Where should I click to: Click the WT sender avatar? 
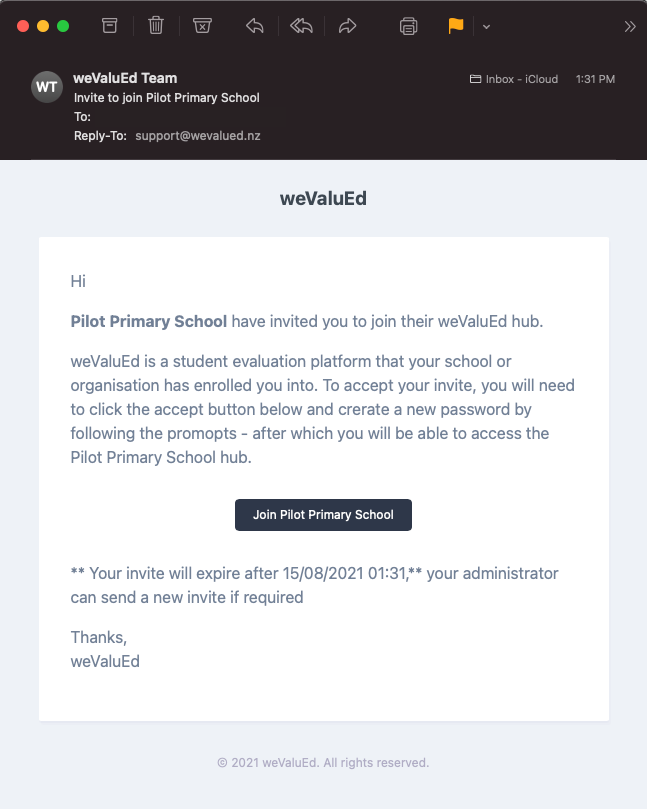47,87
